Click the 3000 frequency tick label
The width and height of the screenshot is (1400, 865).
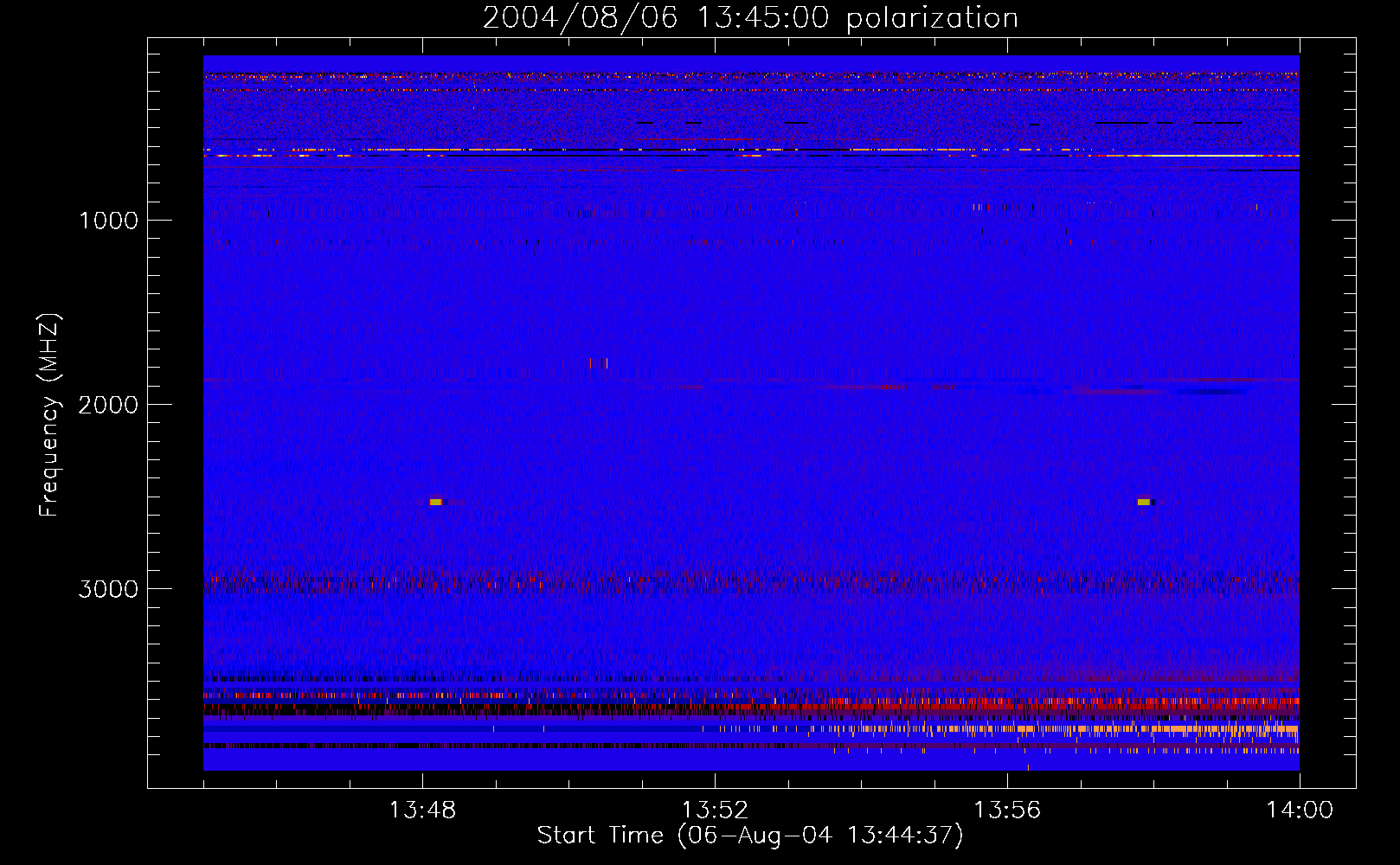[x=108, y=589]
